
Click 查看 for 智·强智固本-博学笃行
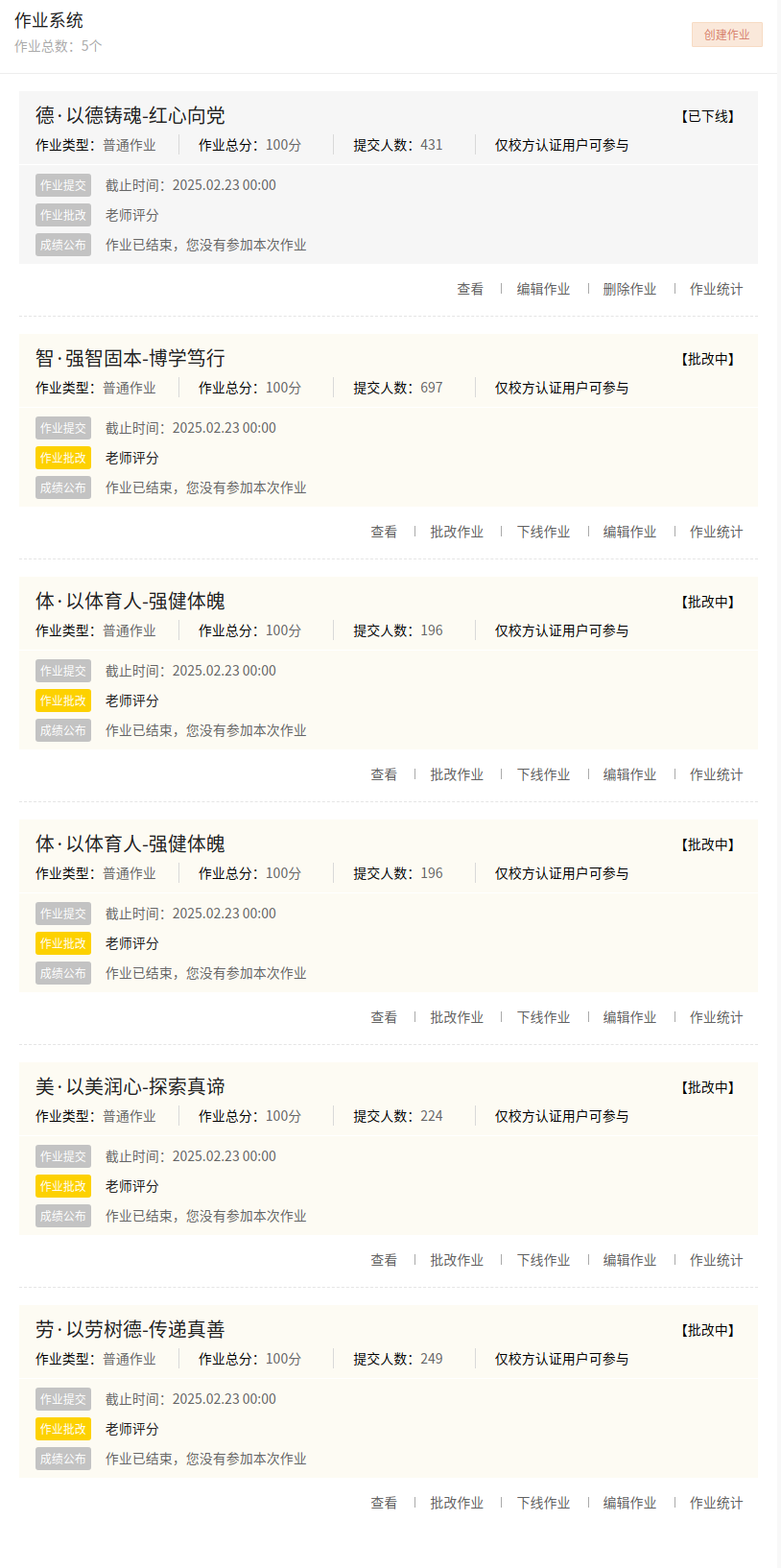[384, 532]
